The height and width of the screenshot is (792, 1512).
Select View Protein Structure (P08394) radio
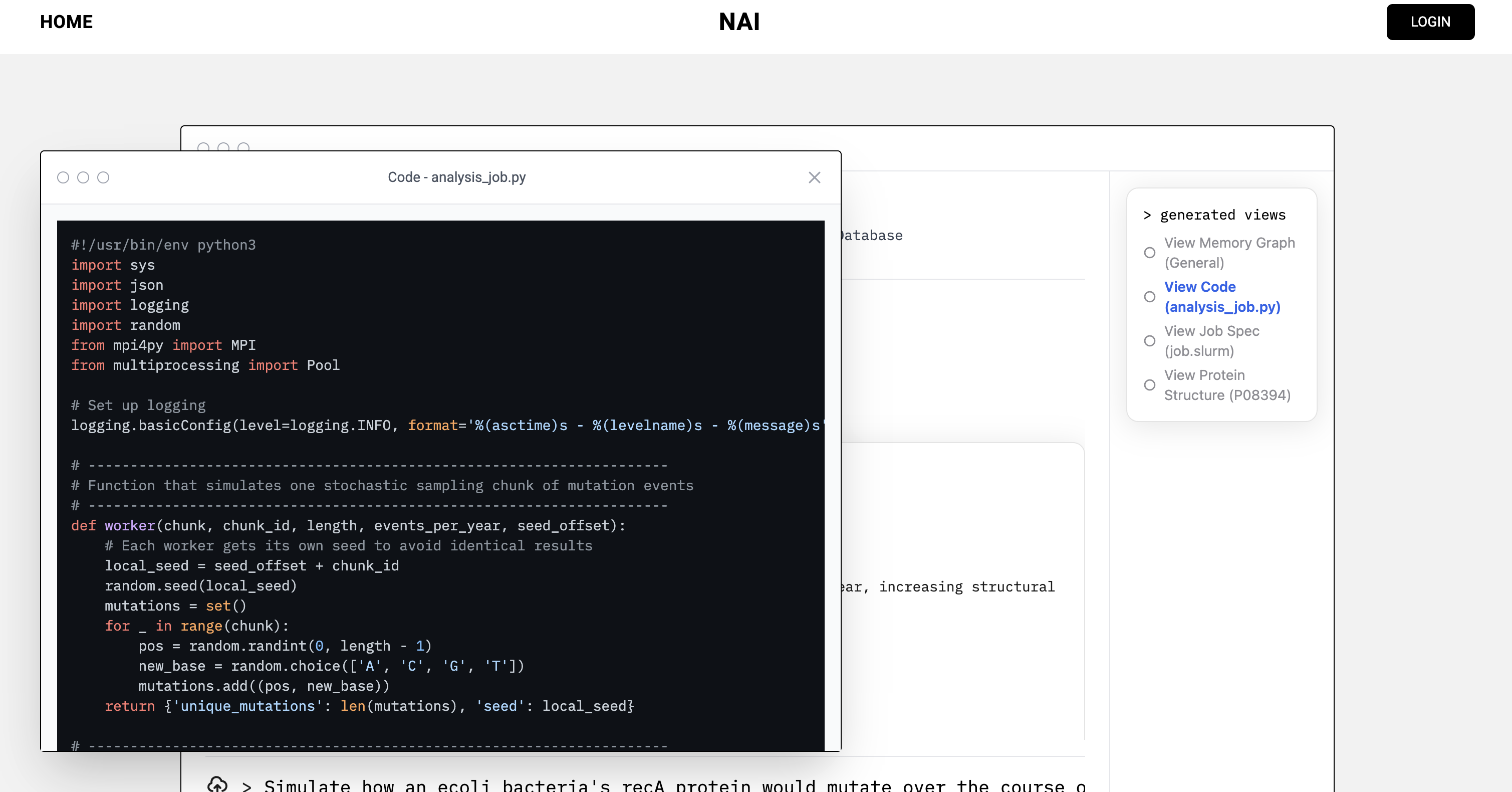[x=1149, y=384]
